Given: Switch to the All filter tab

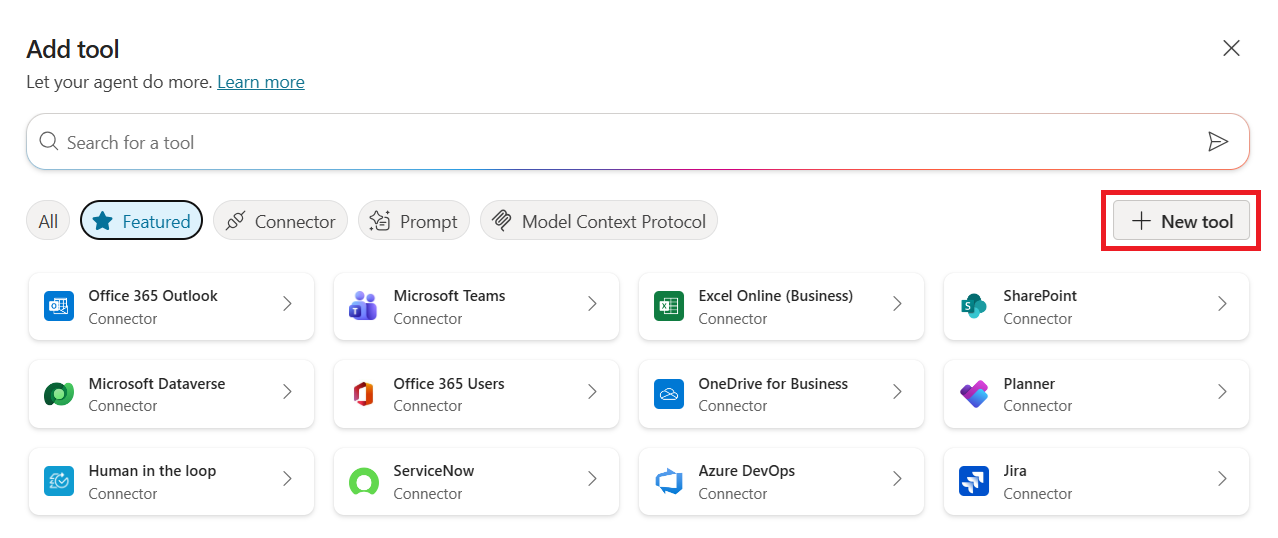Looking at the screenshot, I should pos(48,221).
